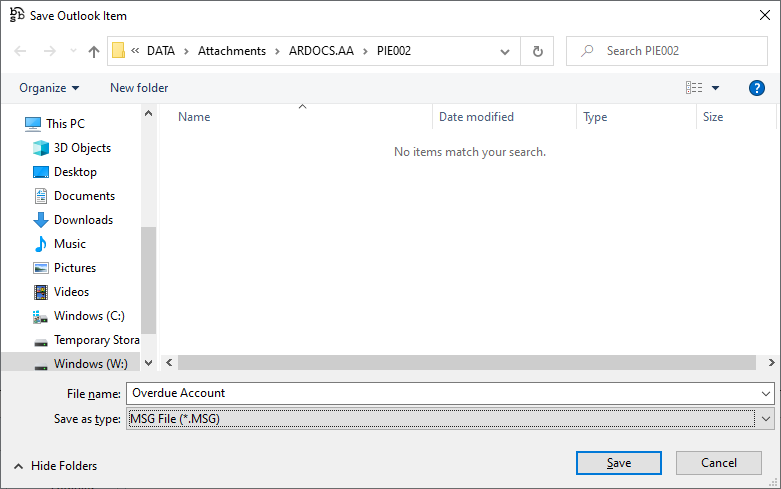Screen dimensions: 781x489
Task: Select Music folder in sidebar
Action: point(70,244)
